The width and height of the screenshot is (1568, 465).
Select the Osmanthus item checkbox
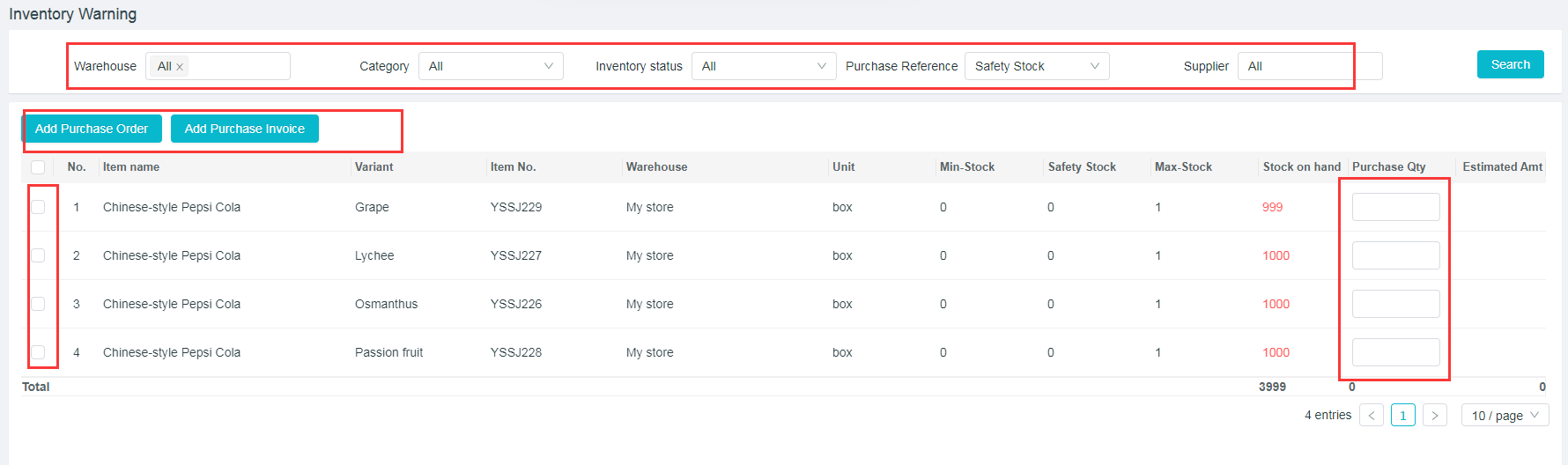[x=38, y=304]
